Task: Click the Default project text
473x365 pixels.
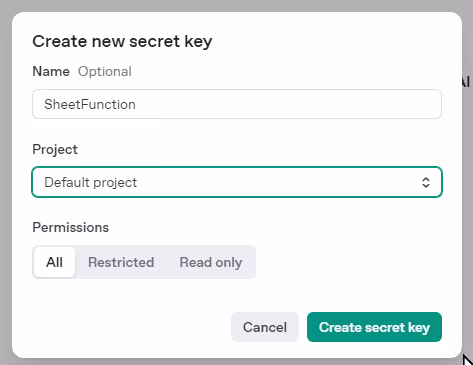Action: coord(91,183)
